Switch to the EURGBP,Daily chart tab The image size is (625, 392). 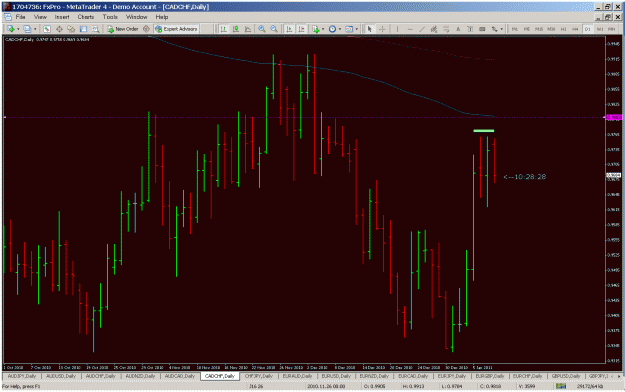tap(490, 376)
